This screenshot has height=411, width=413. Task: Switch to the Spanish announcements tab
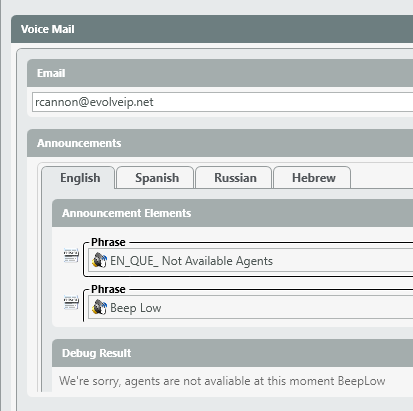pos(157,178)
